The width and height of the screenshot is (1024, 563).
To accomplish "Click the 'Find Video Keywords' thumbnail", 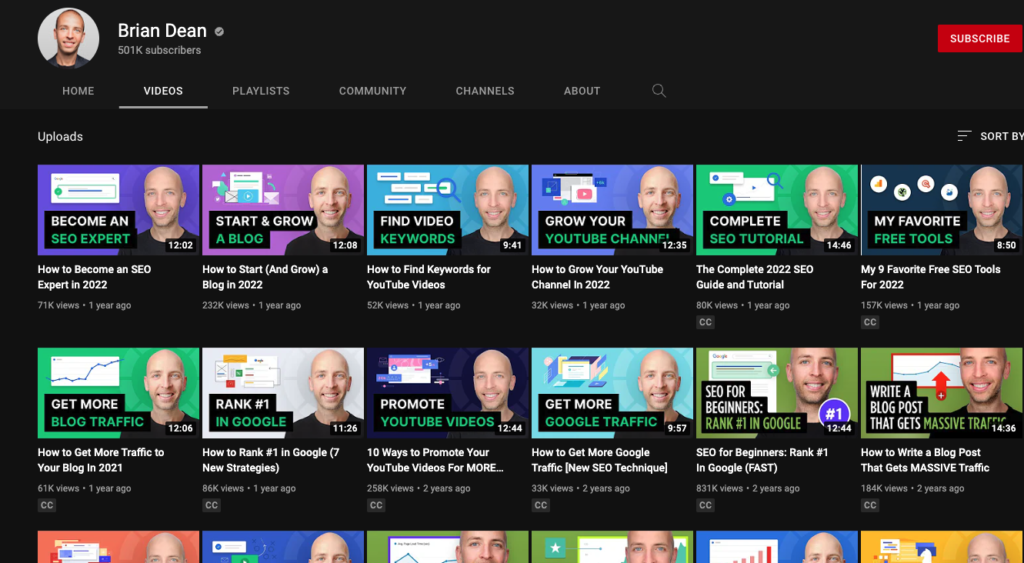I will pyautogui.click(x=447, y=210).
